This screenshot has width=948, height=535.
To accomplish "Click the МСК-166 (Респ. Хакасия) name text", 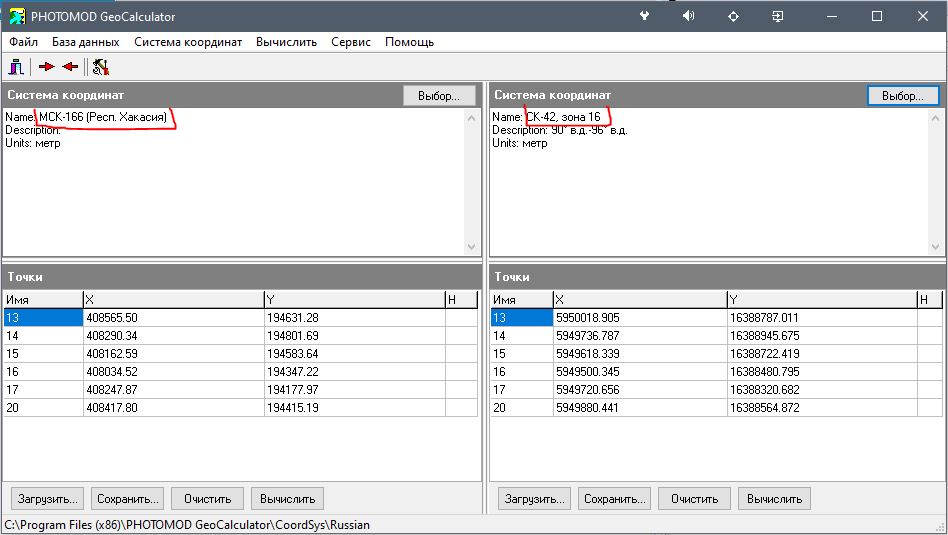I will 103,117.
